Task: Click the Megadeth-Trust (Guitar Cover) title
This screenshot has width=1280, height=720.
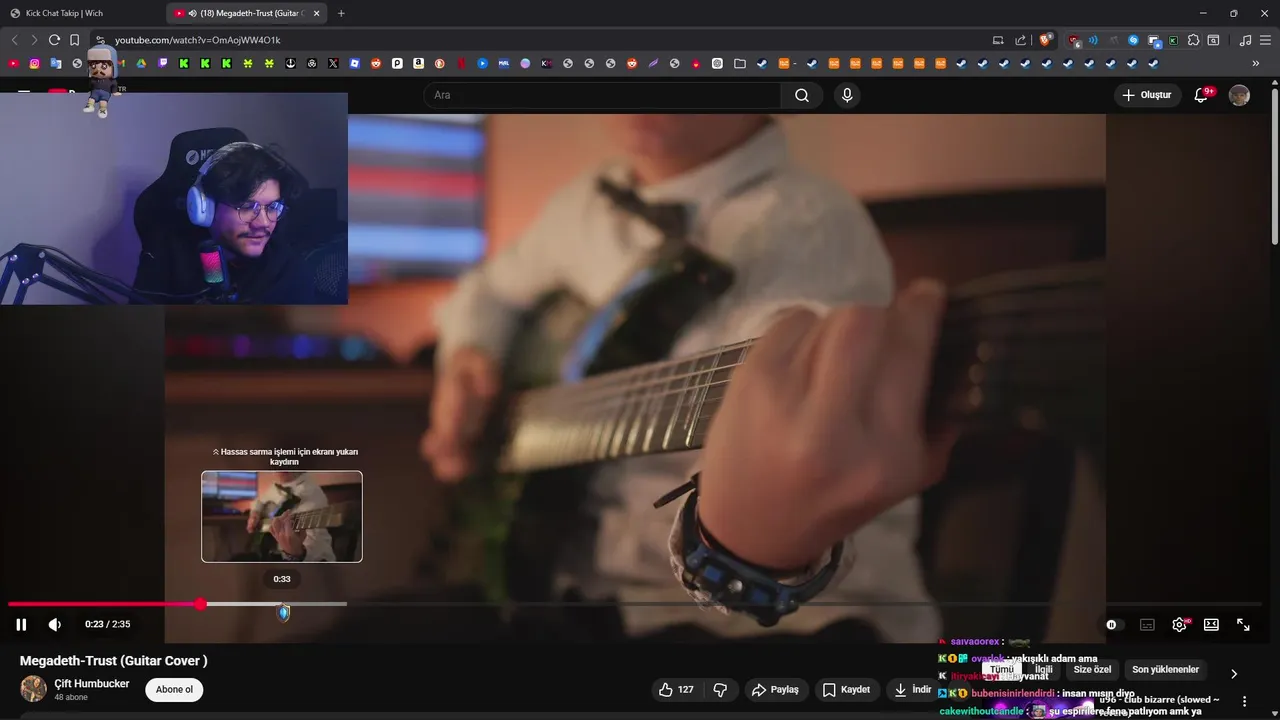Action: tap(114, 660)
